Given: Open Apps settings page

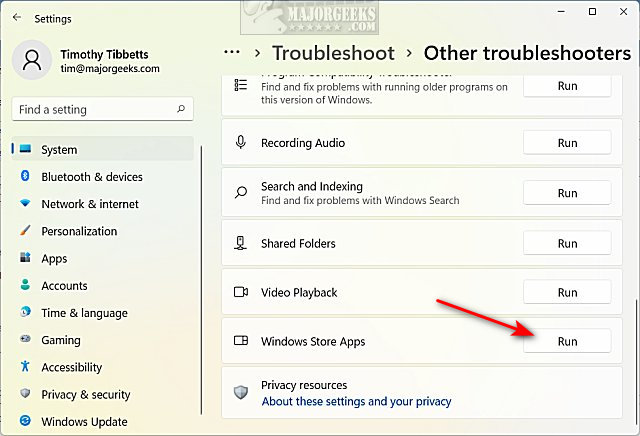Looking at the screenshot, I should pyautogui.click(x=103, y=258).
